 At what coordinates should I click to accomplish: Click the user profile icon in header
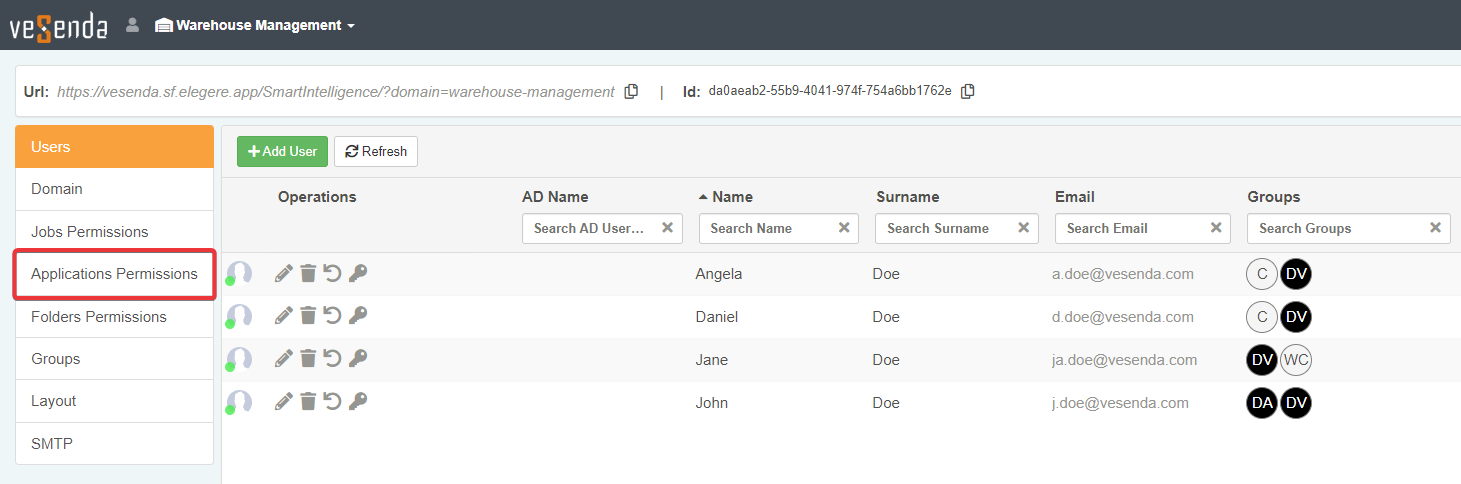coord(132,25)
